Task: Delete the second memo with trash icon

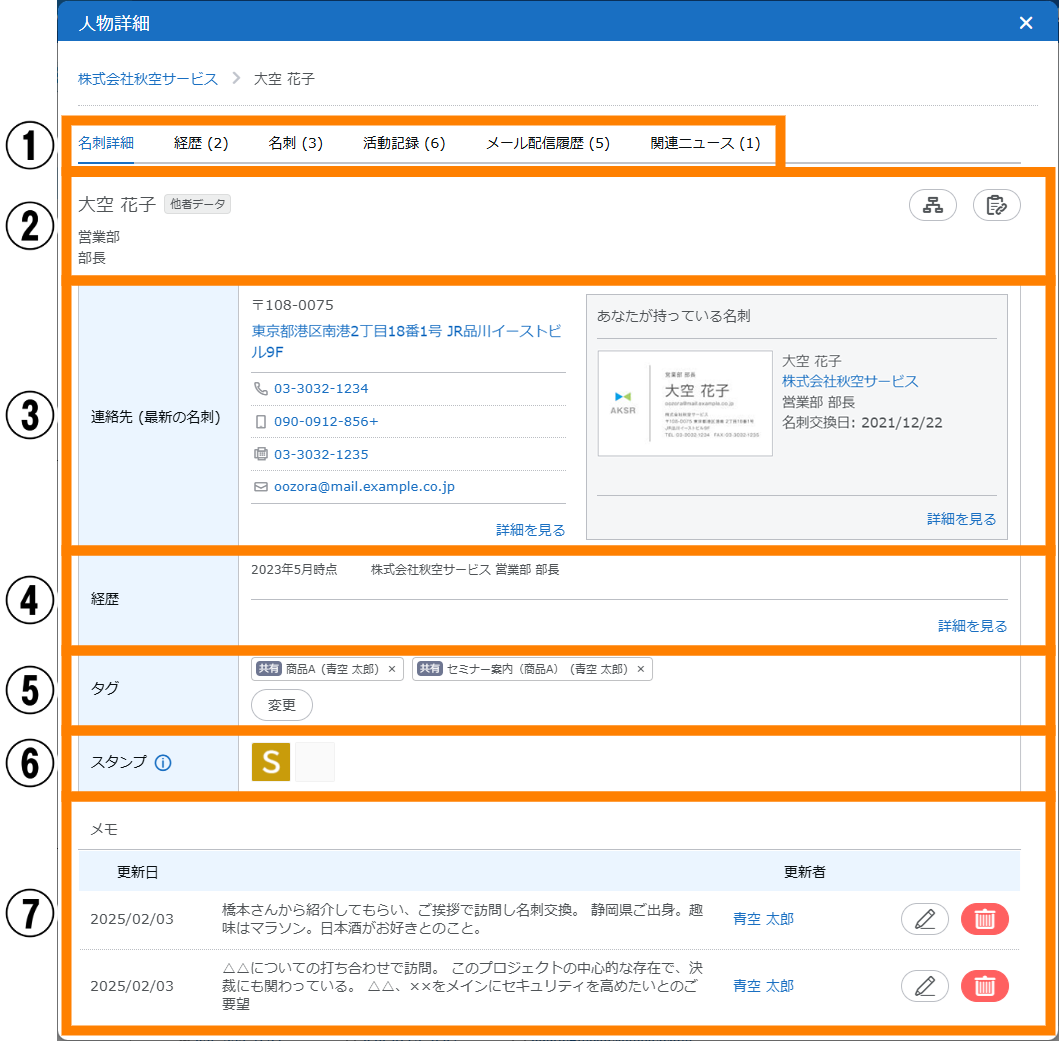Action: coord(984,986)
